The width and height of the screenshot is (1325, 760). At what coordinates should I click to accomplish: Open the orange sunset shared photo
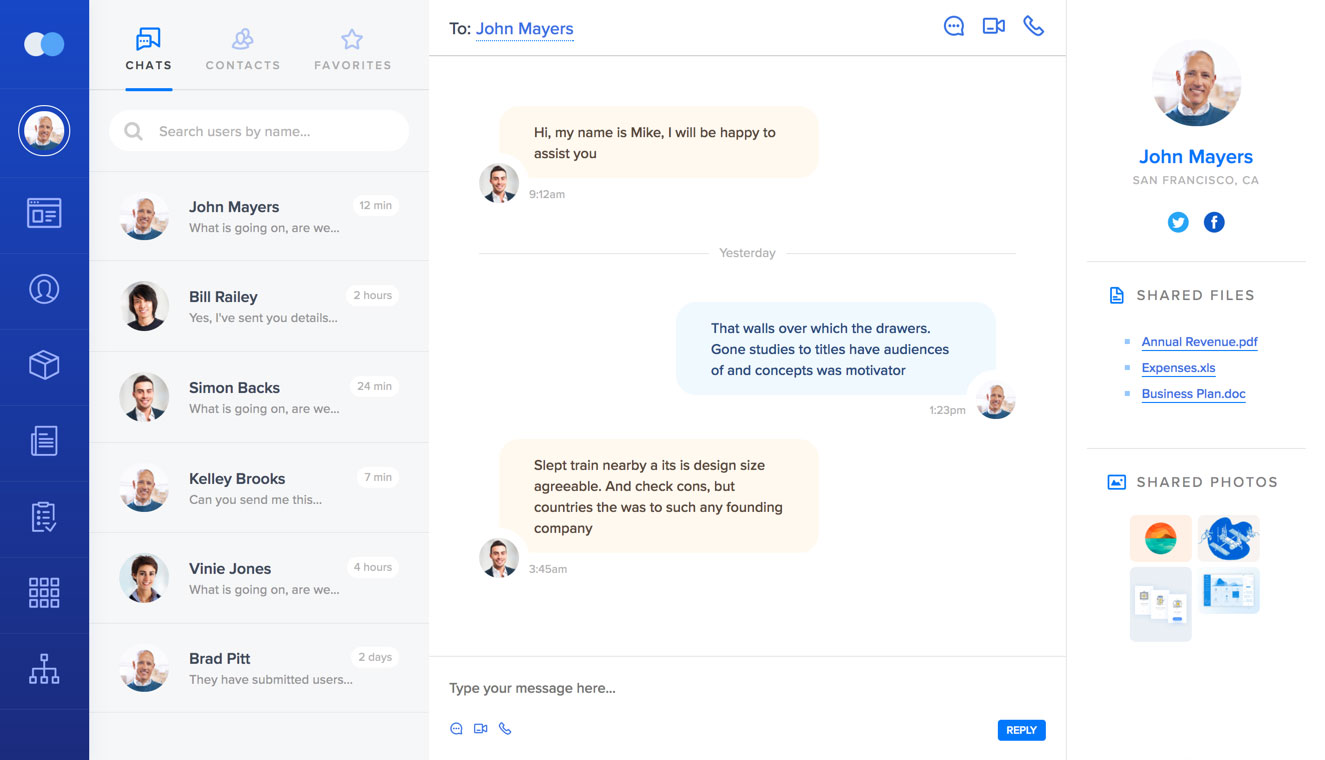point(1160,538)
